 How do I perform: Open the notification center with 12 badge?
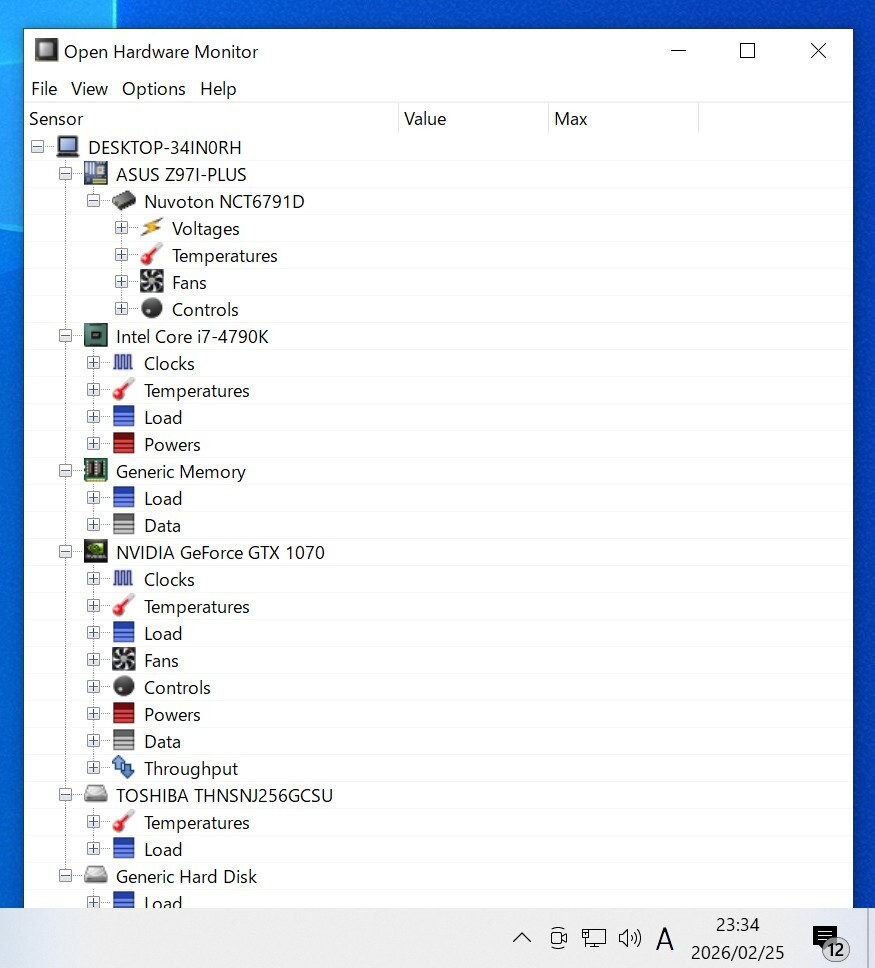tap(829, 941)
